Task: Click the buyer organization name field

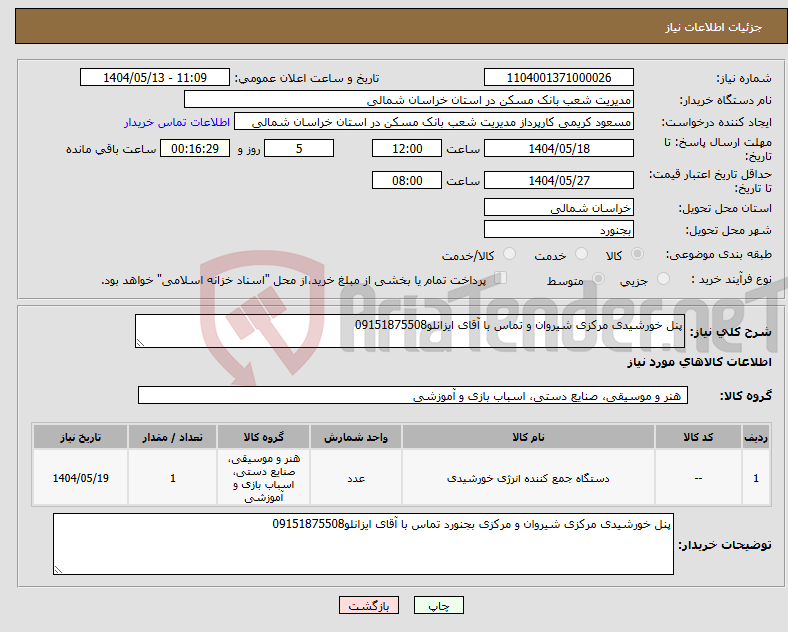Action: (409, 99)
